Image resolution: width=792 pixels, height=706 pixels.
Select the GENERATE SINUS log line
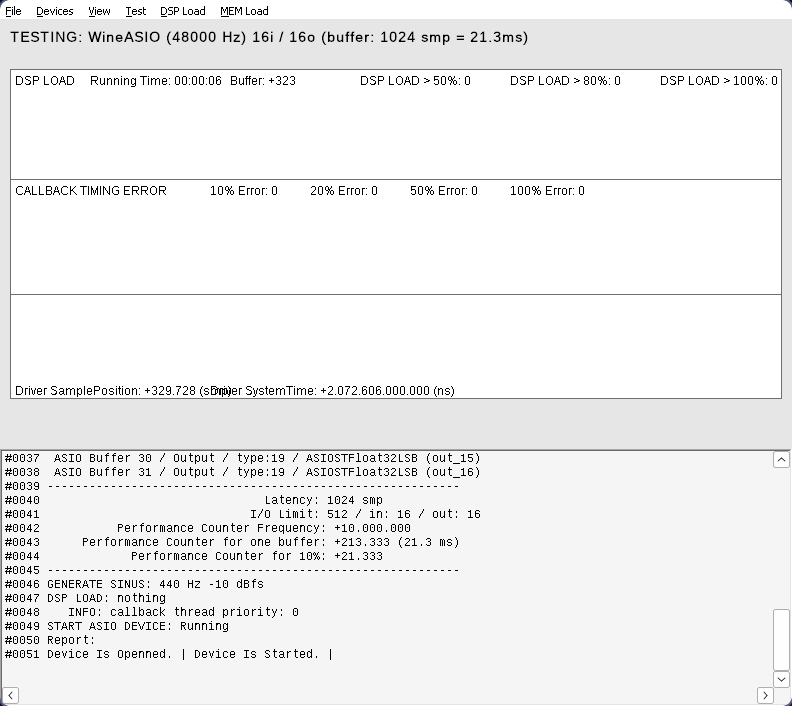(155, 584)
